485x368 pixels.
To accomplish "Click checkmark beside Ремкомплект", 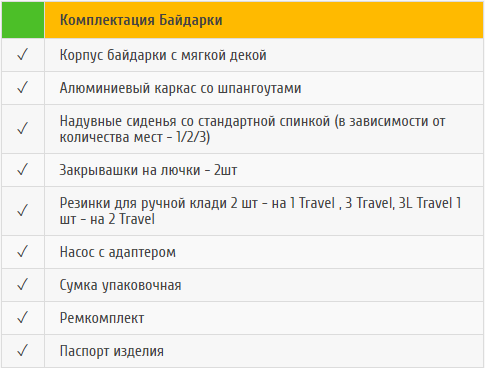I will tap(22, 318).
